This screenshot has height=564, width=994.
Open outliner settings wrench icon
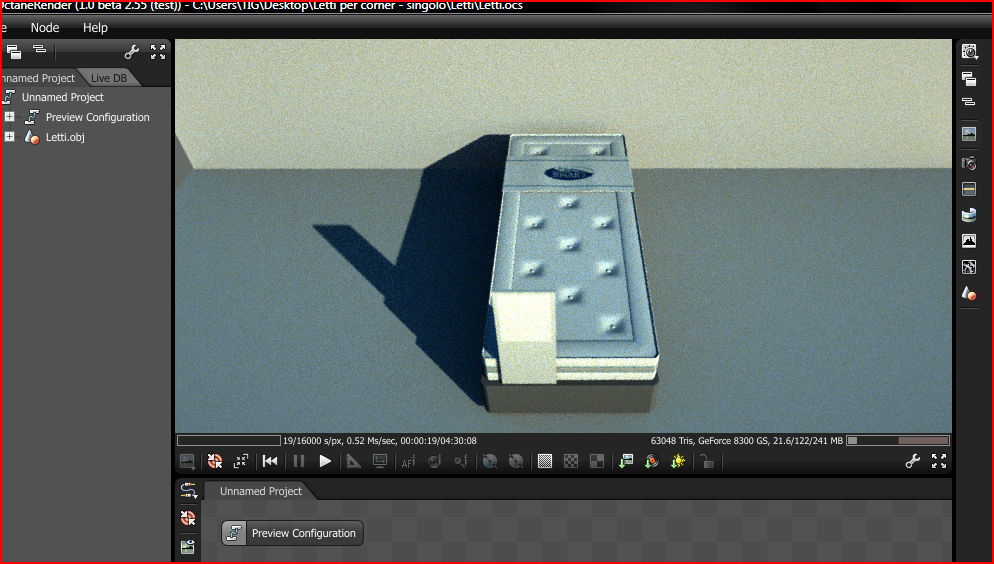pyautogui.click(x=132, y=52)
